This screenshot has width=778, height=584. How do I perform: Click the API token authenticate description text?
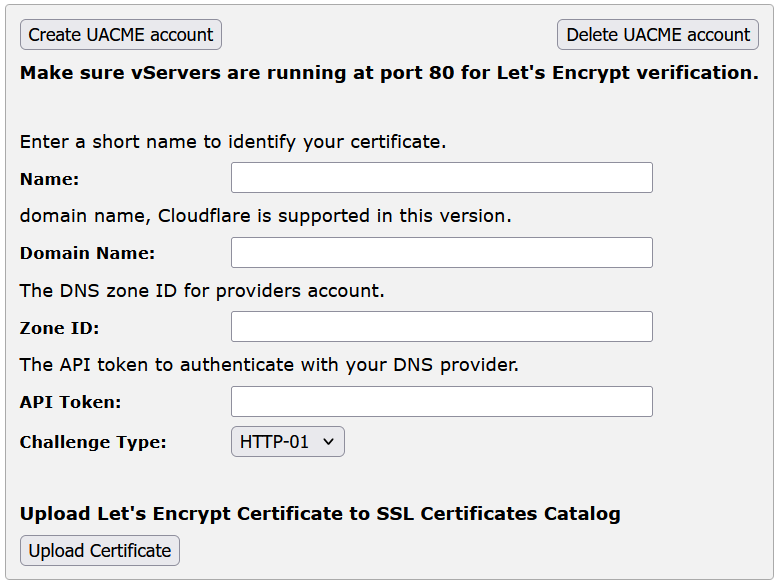(269, 365)
